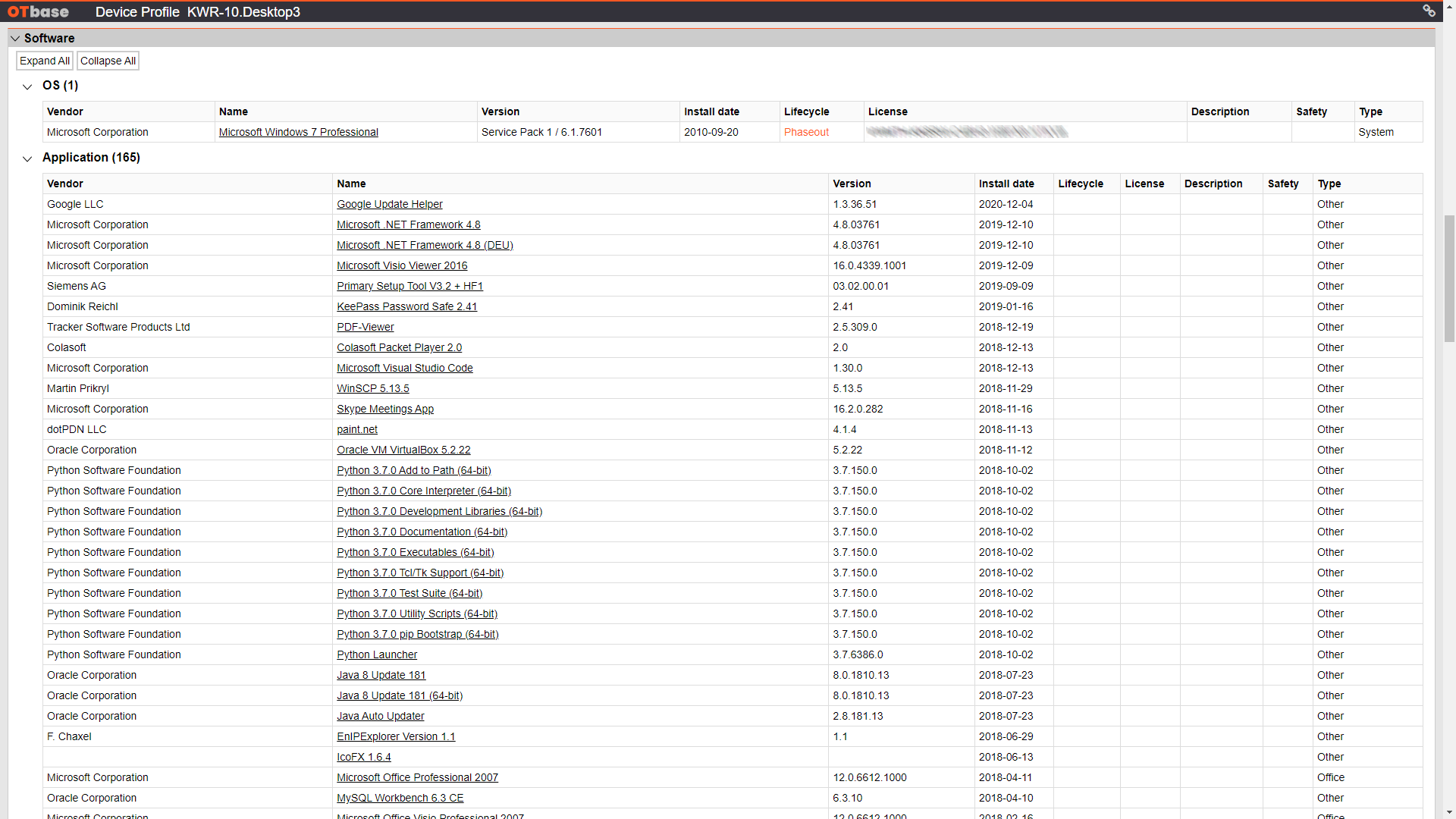Open Microsoft .NET Framework 4.8 link
The width and height of the screenshot is (1456, 819).
click(409, 224)
